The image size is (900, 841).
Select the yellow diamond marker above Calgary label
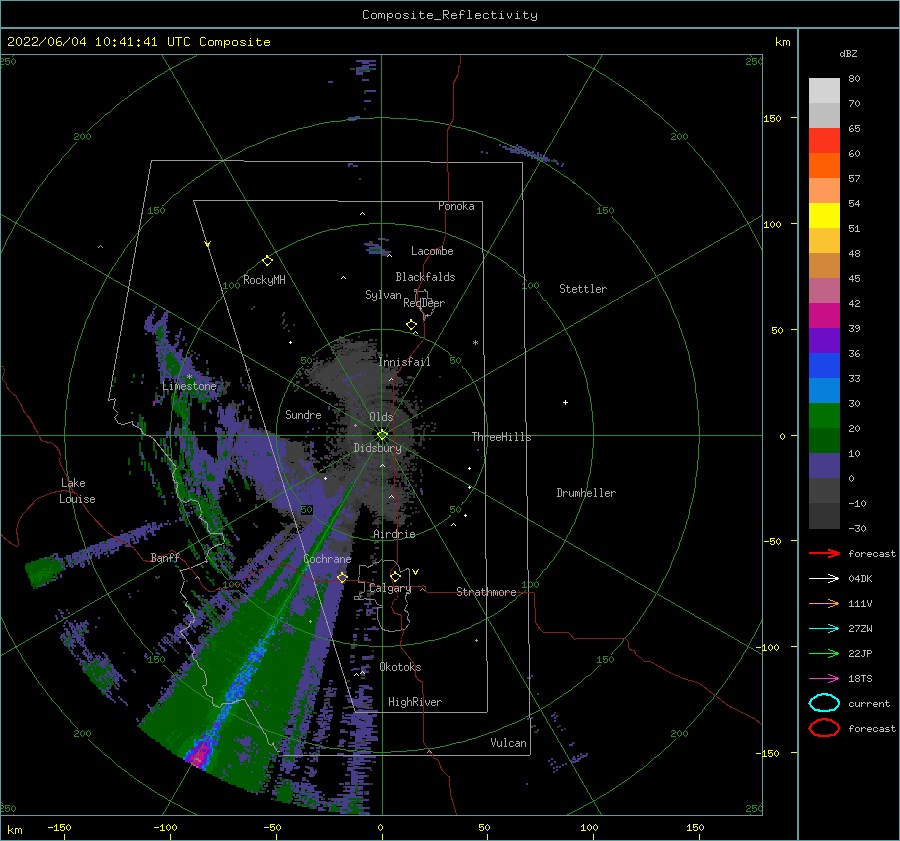pyautogui.click(x=395, y=576)
